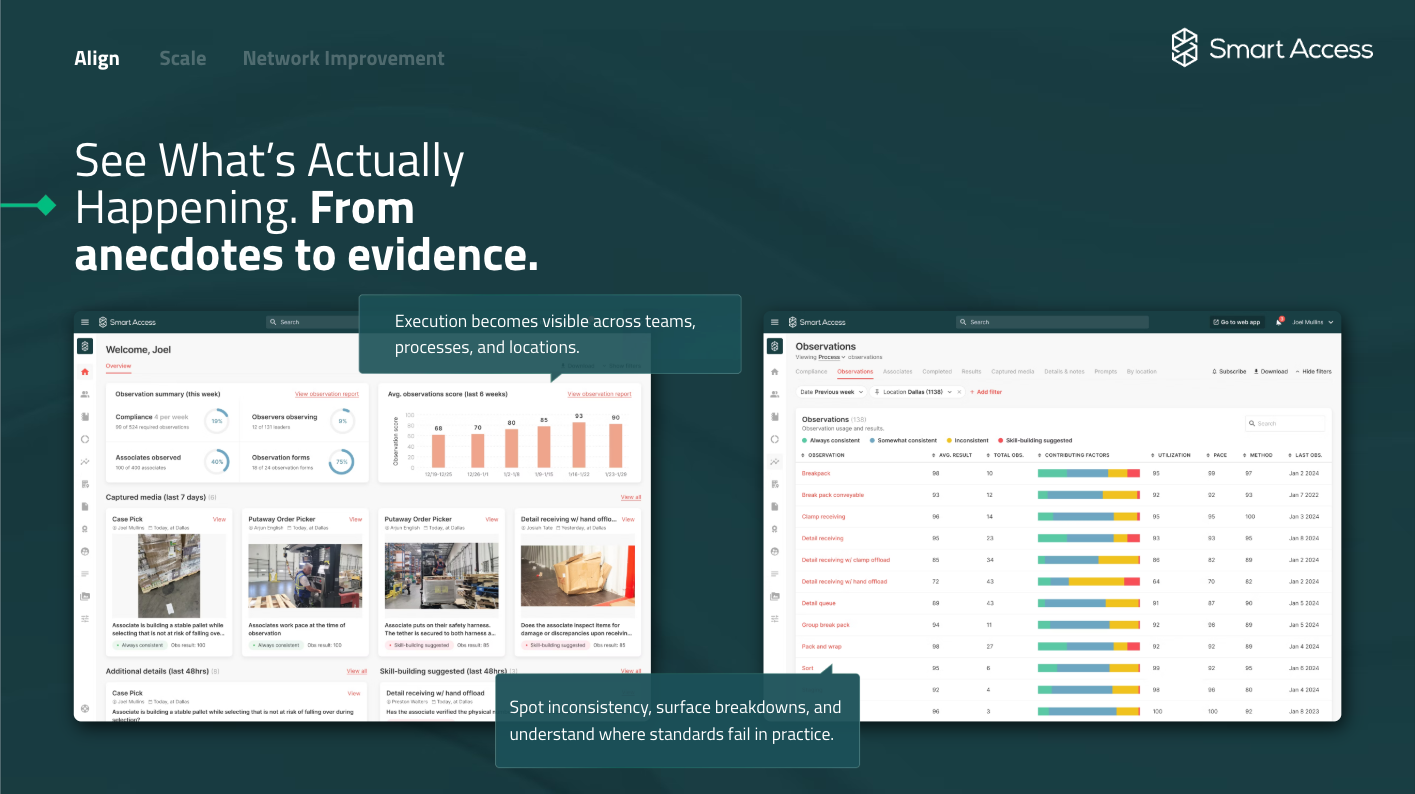Image resolution: width=1415 pixels, height=794 pixels.
Task: Switch to the Associates tab
Action: [x=897, y=371]
